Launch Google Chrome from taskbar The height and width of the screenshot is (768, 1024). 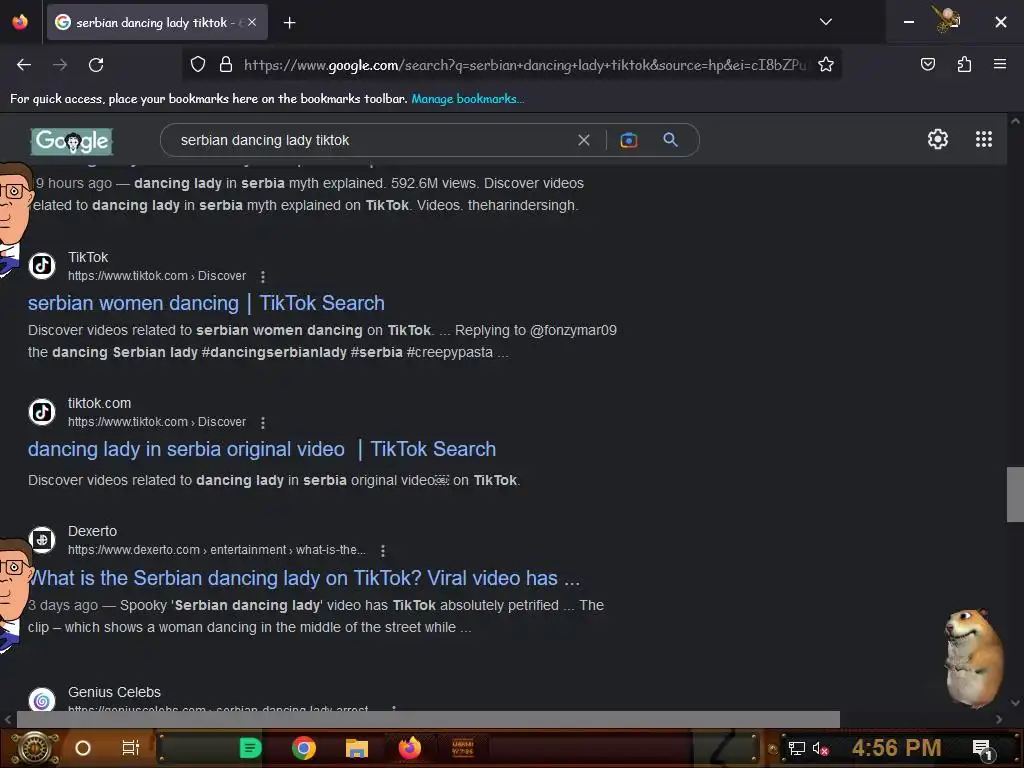(x=304, y=748)
